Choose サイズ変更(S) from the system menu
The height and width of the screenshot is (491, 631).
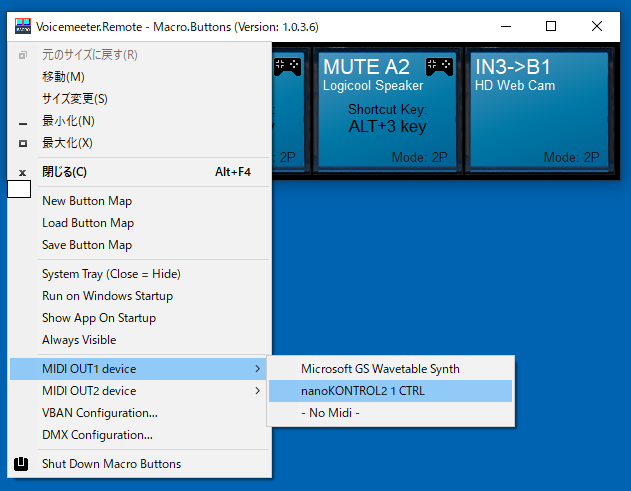[x=139, y=99]
